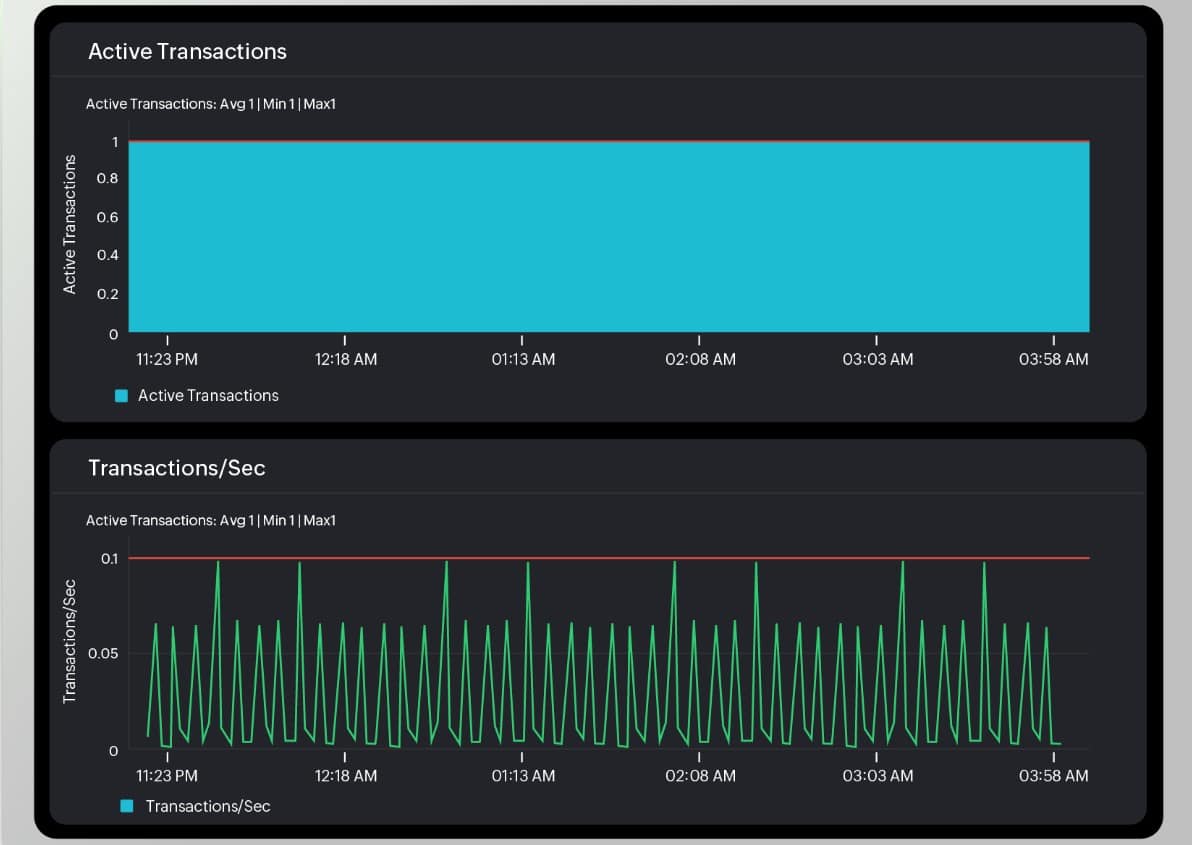Click the 02:08 AM tick on the Active Transactions chart
Image resolution: width=1192 pixels, height=845 pixels.
(x=700, y=359)
